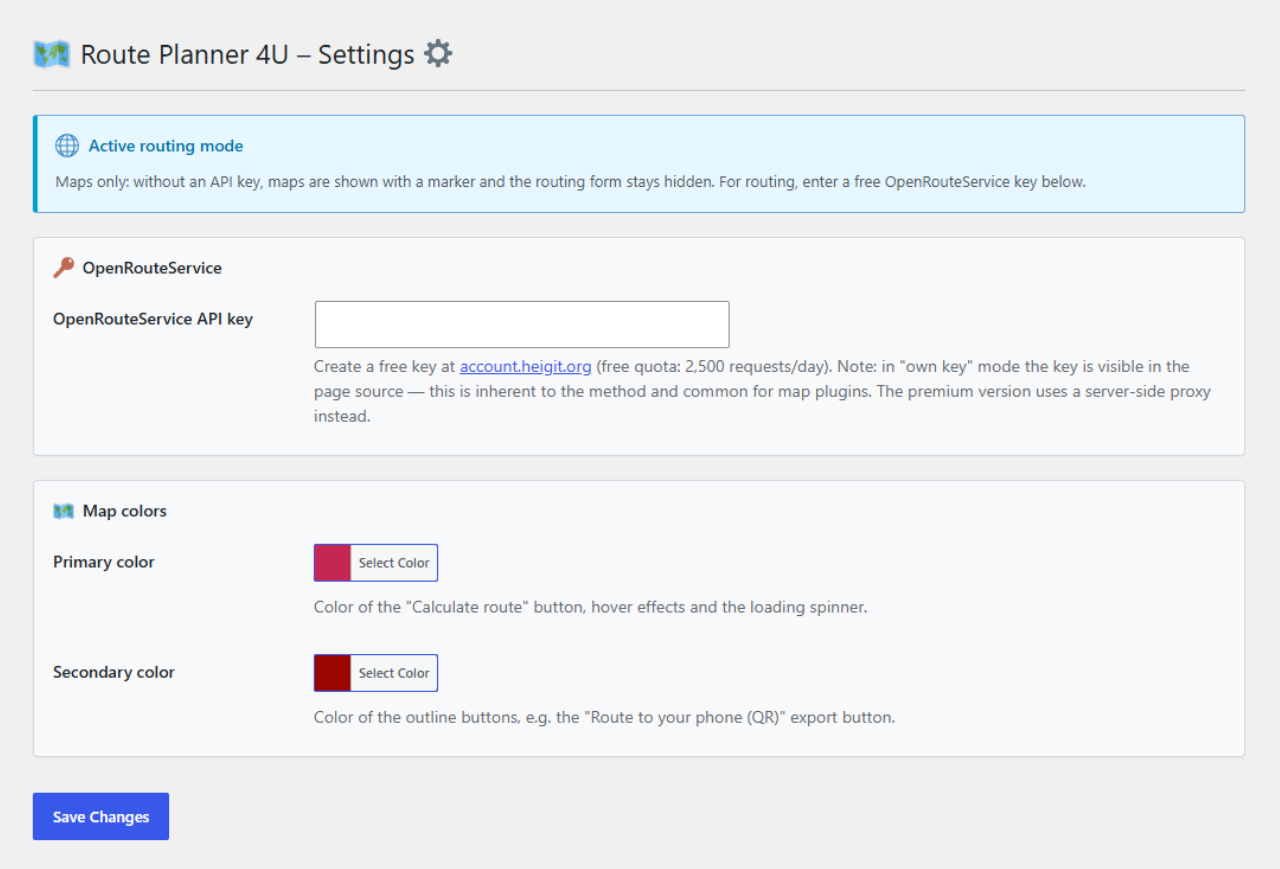Click the key icon beside OpenRouteService heading

(x=64, y=268)
